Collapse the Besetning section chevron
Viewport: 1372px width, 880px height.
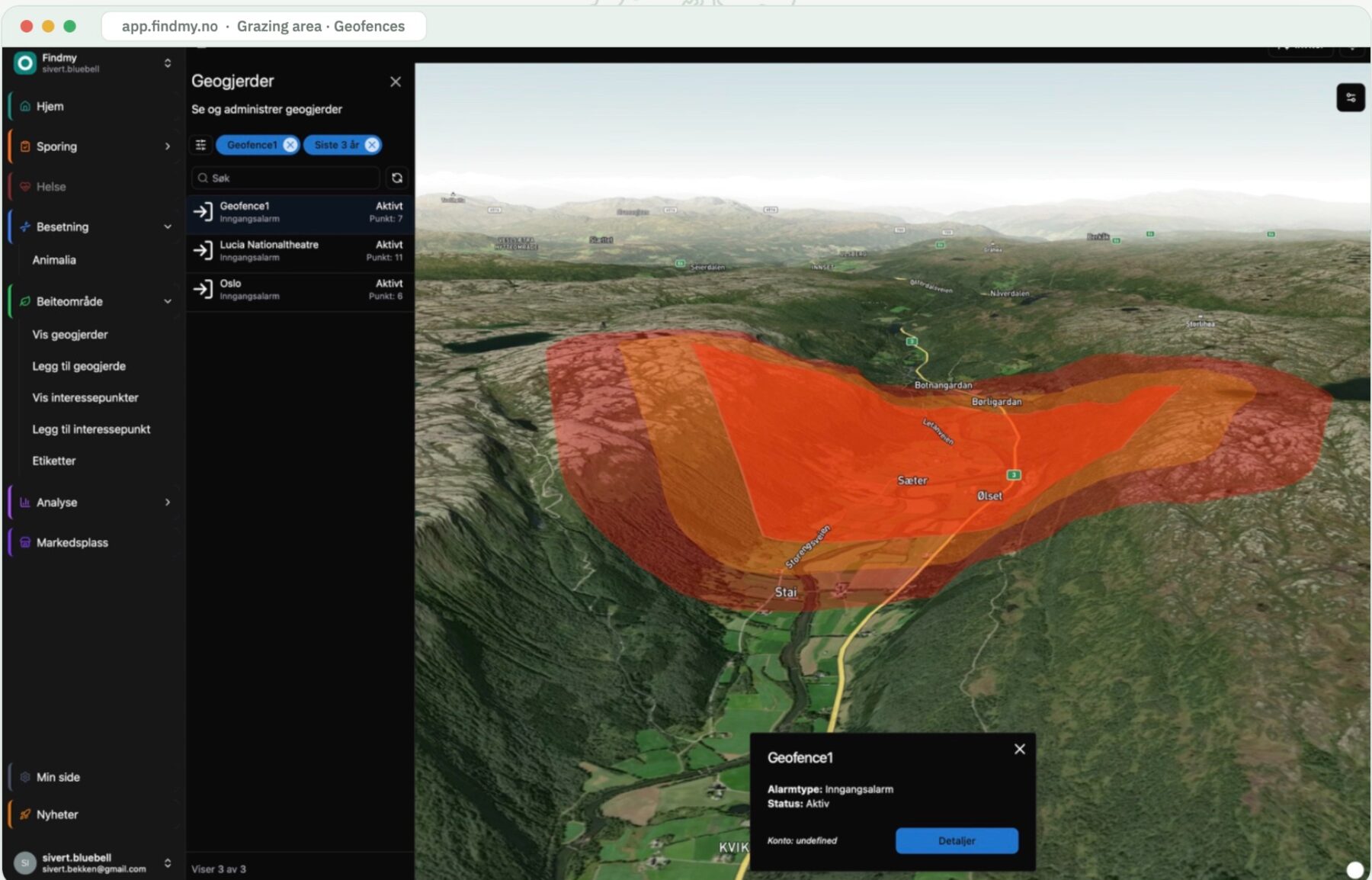[x=168, y=227]
